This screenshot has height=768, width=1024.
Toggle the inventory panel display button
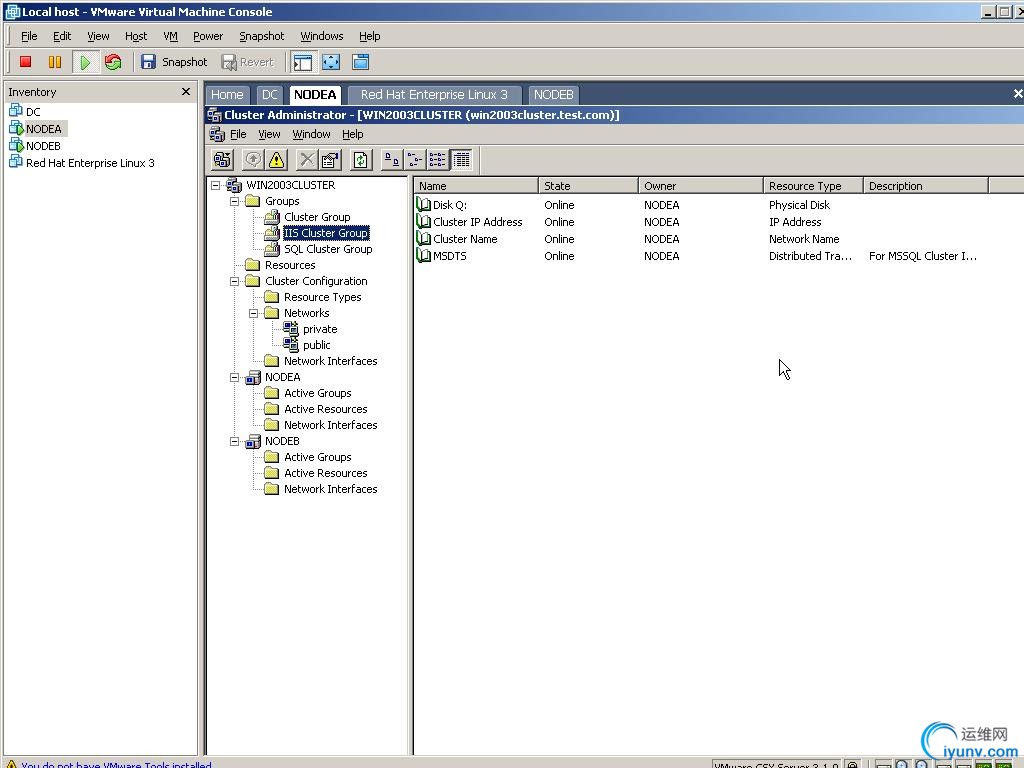(x=302, y=62)
